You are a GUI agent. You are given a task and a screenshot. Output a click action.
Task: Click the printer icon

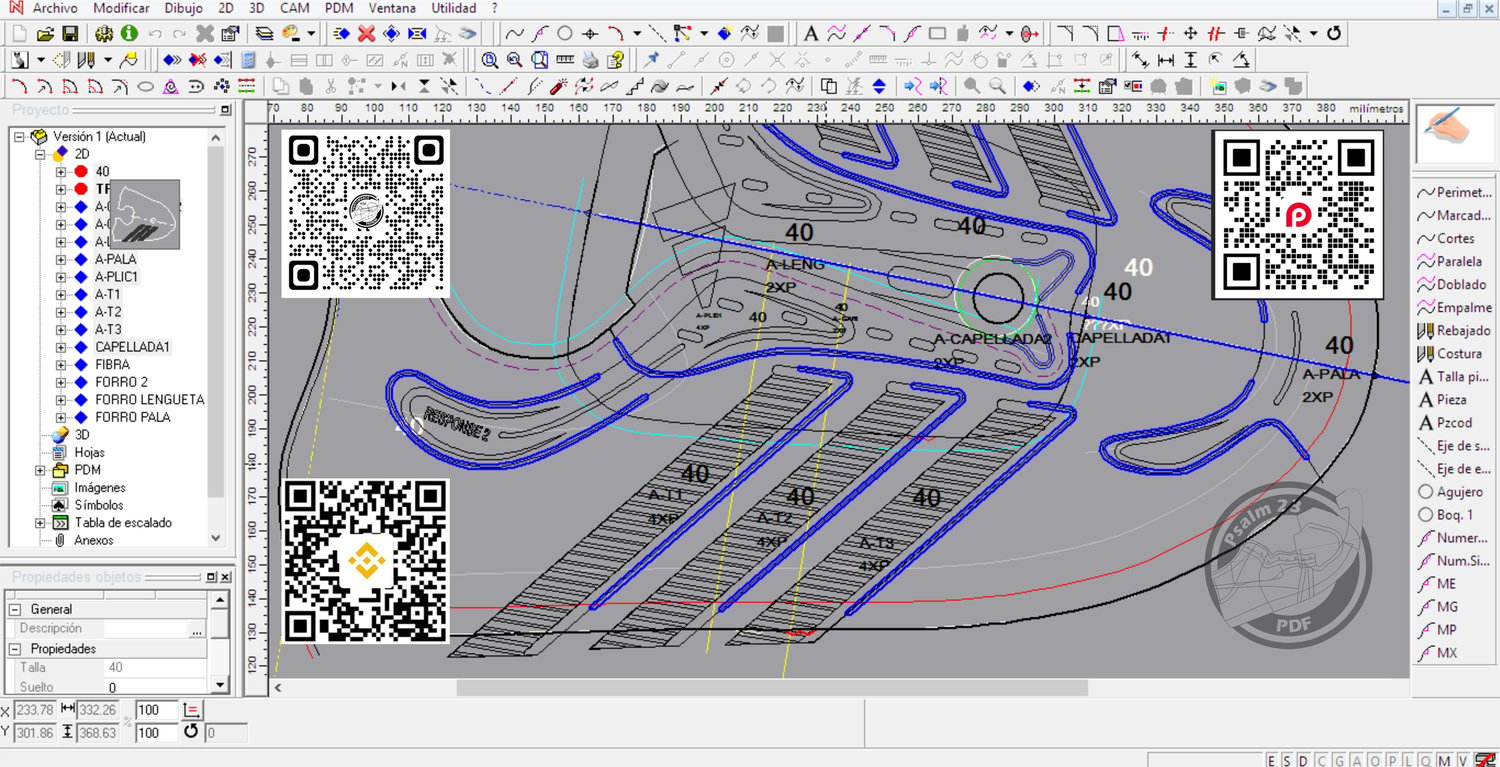[590, 60]
